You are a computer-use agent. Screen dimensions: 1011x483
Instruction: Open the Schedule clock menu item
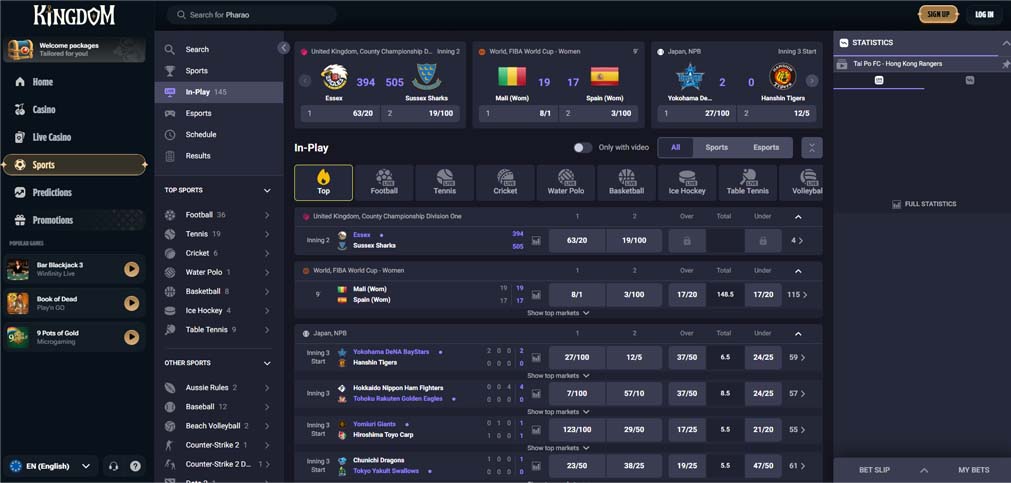point(219,135)
